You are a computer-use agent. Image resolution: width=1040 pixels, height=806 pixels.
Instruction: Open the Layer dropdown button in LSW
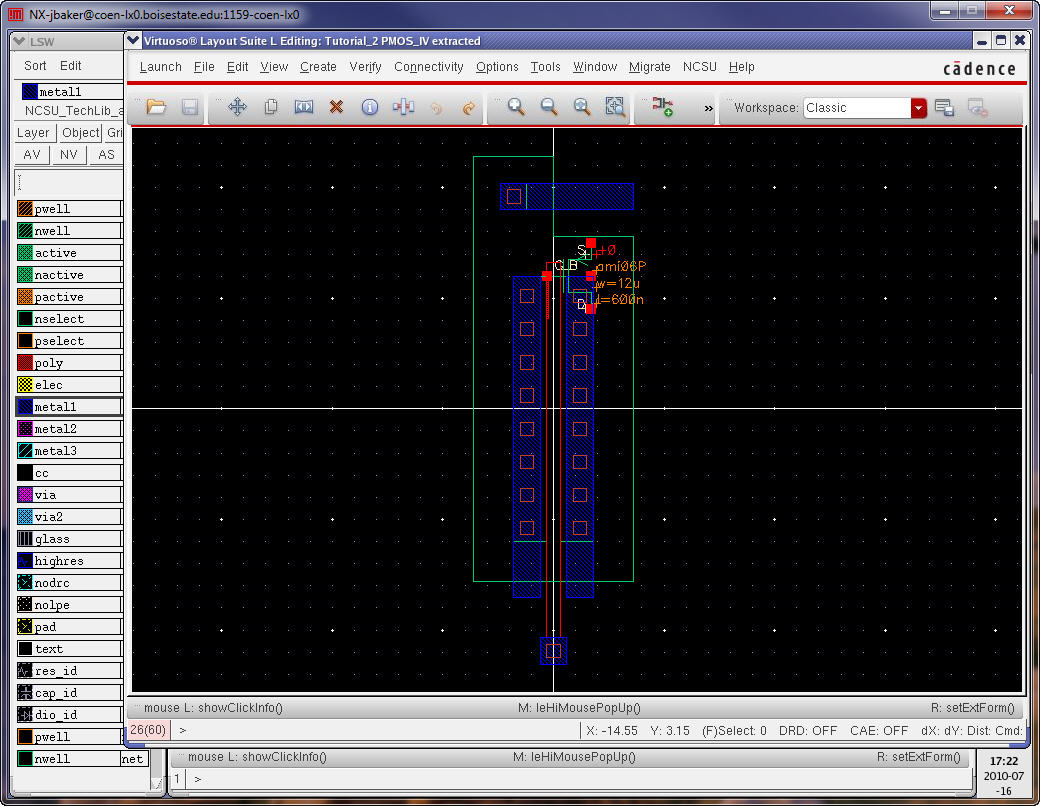tap(33, 133)
